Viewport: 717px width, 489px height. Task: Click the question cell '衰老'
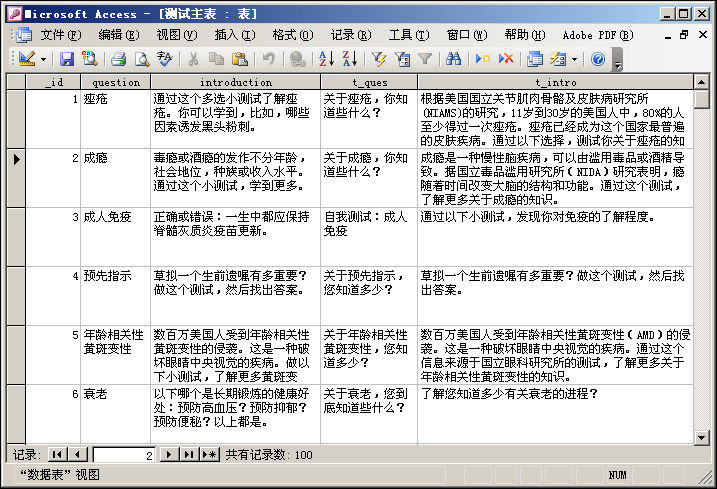coord(116,414)
